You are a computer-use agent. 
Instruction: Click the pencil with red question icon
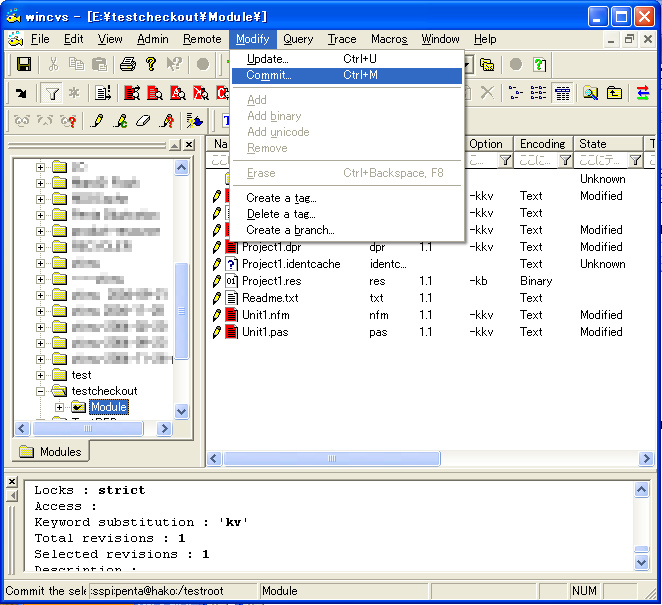[168, 121]
